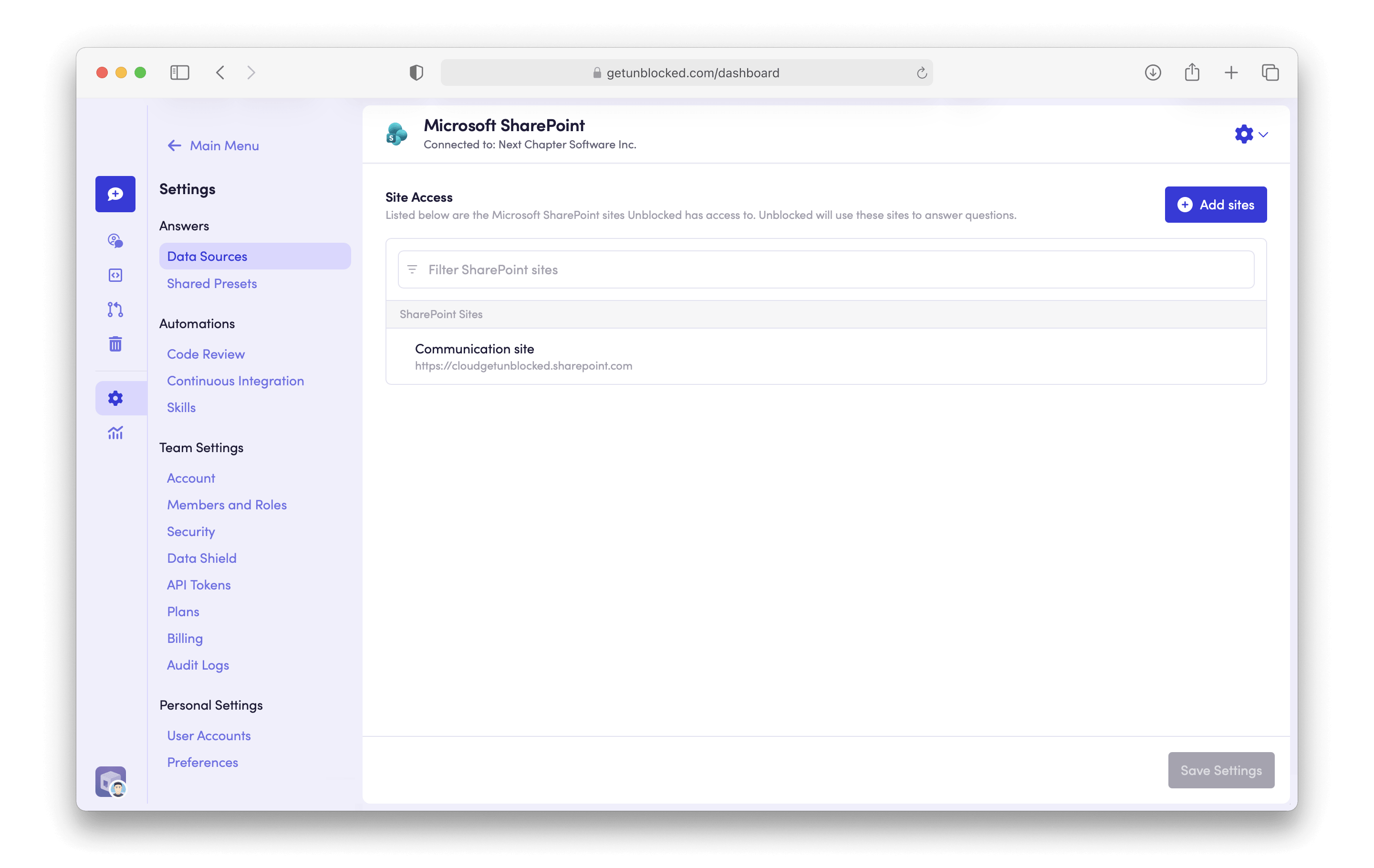This screenshot has width=1374, height=868.
Task: Click the Safari share icon
Action: pyautogui.click(x=1192, y=72)
